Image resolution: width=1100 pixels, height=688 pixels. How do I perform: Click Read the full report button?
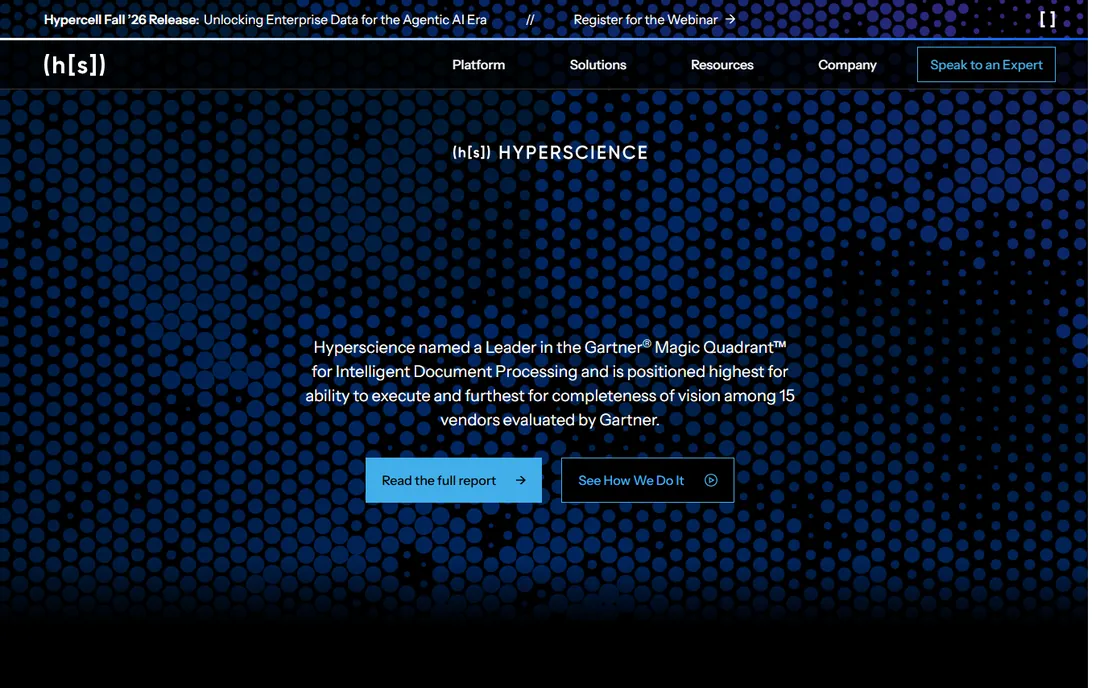453,480
